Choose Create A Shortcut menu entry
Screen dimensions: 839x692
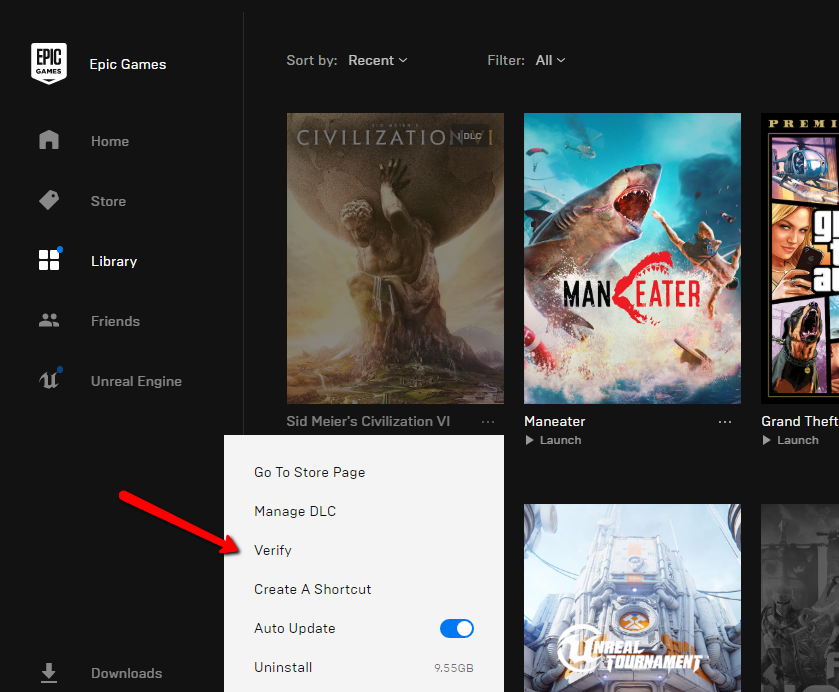(312, 589)
